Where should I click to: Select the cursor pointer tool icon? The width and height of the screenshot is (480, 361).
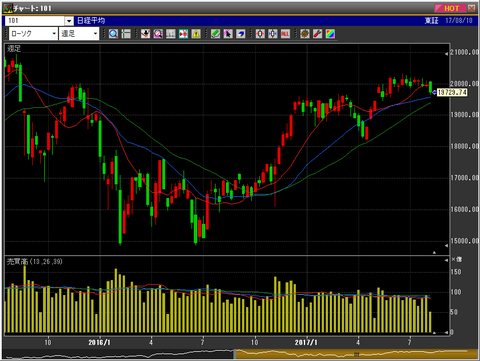[x=228, y=34]
